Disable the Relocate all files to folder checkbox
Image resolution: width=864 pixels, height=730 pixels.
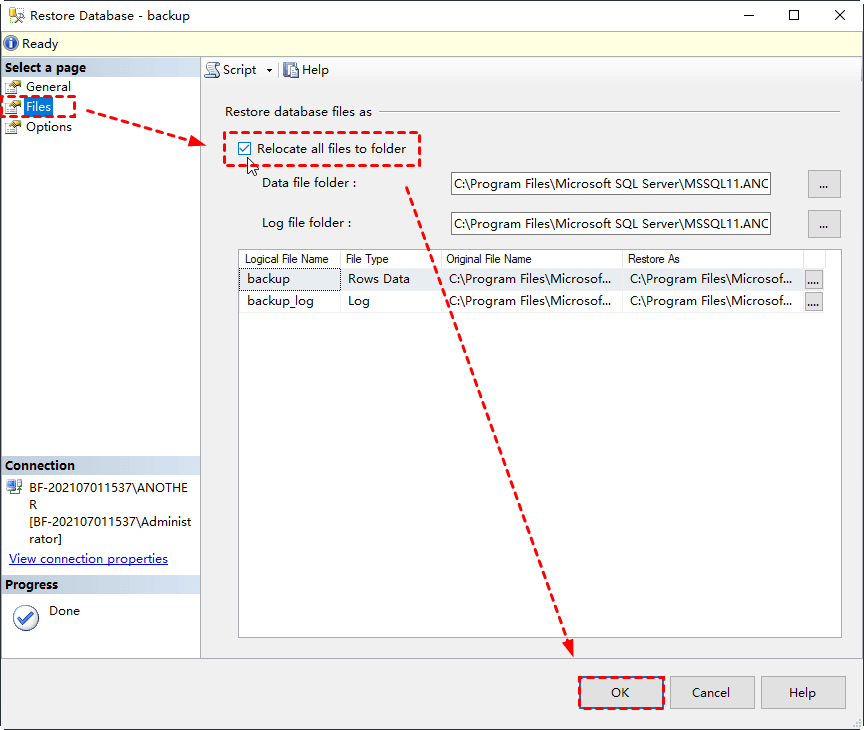coord(244,148)
